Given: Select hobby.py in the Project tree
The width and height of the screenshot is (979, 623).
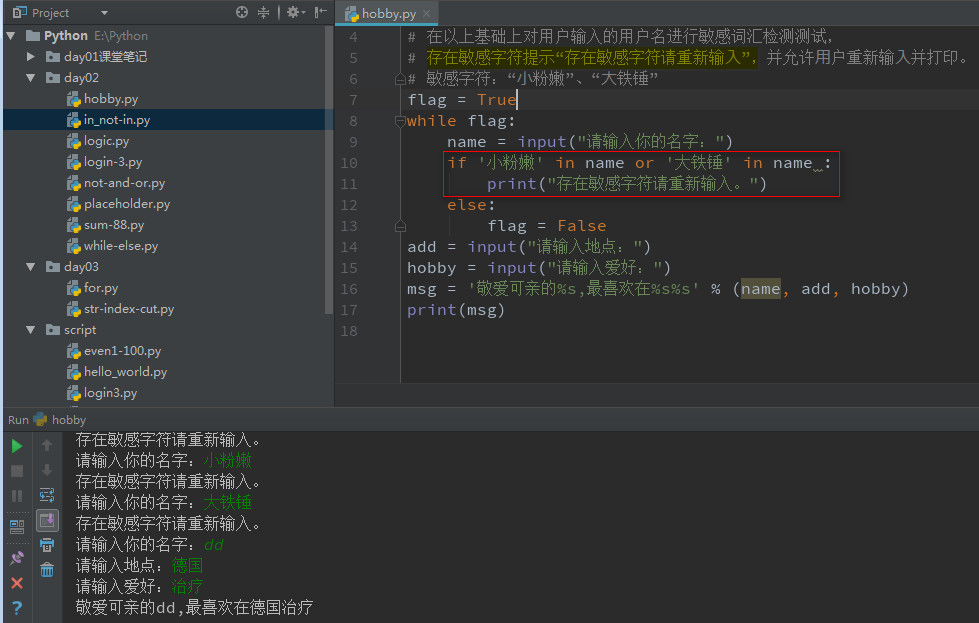Looking at the screenshot, I should (111, 99).
